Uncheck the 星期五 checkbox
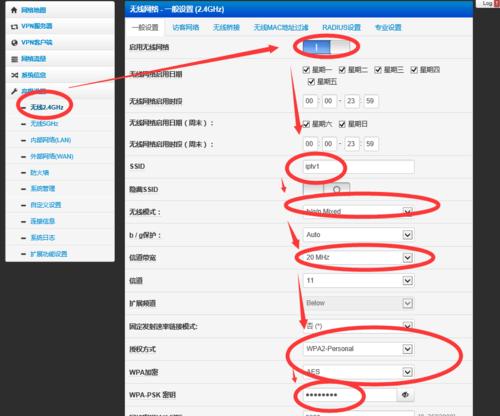Viewport: 500px width, 416px height. 311,82
